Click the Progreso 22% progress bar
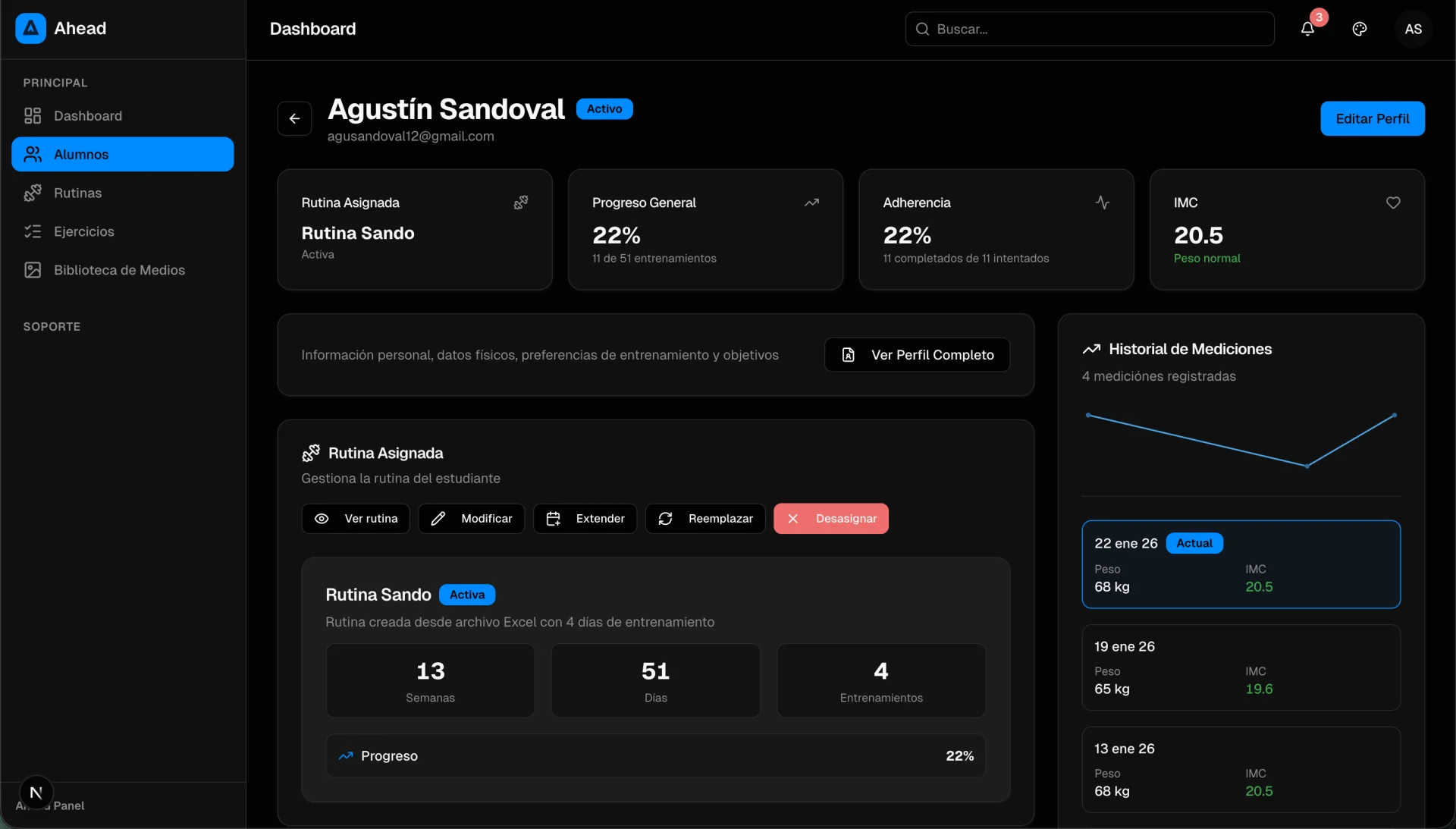This screenshot has width=1456, height=829. pyautogui.click(x=655, y=755)
